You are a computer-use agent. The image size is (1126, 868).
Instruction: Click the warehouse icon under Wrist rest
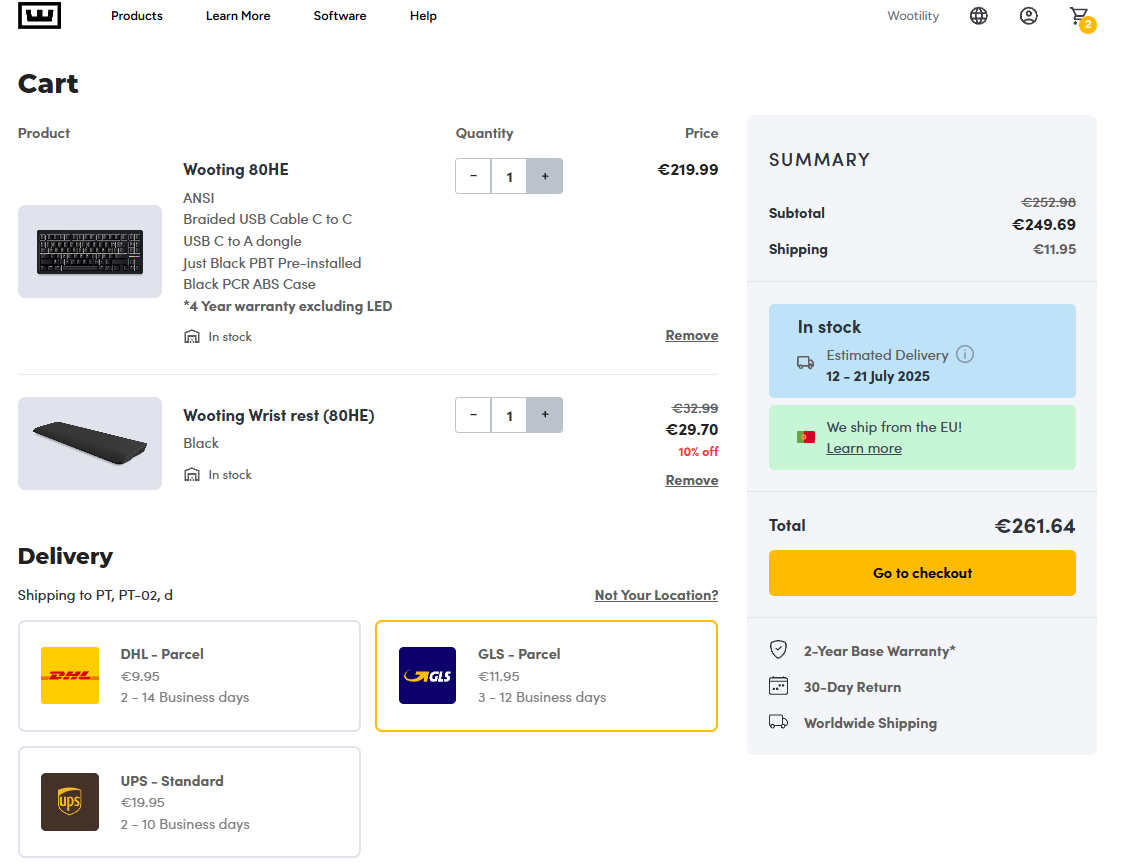click(x=192, y=474)
